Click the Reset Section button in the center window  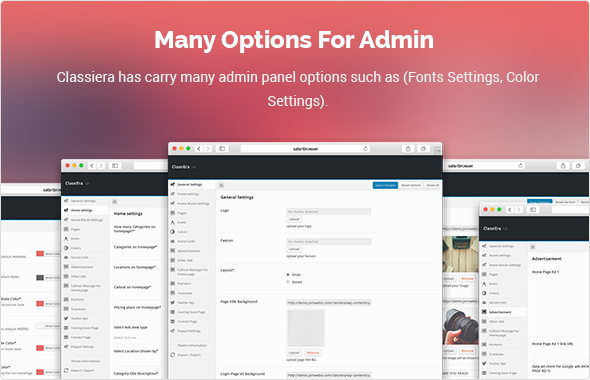pyautogui.click(x=411, y=185)
